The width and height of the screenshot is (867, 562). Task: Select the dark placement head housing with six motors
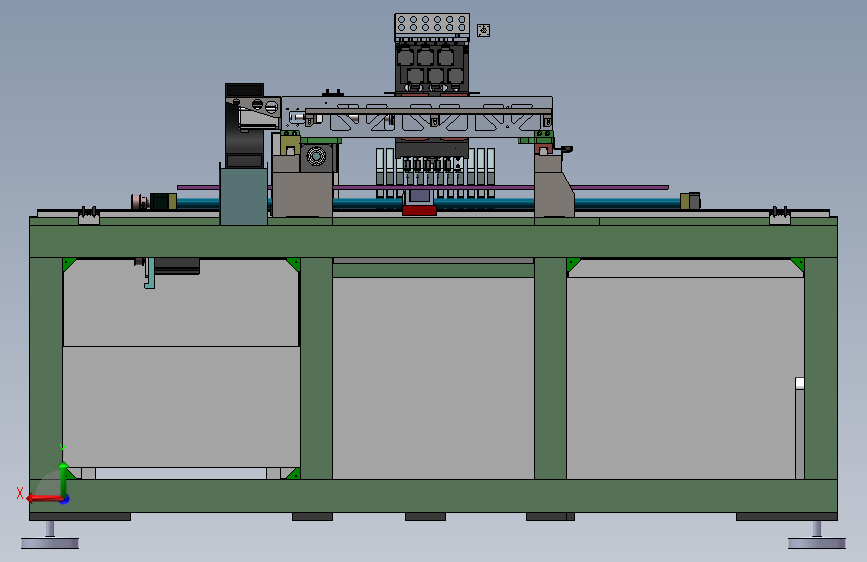click(432, 68)
